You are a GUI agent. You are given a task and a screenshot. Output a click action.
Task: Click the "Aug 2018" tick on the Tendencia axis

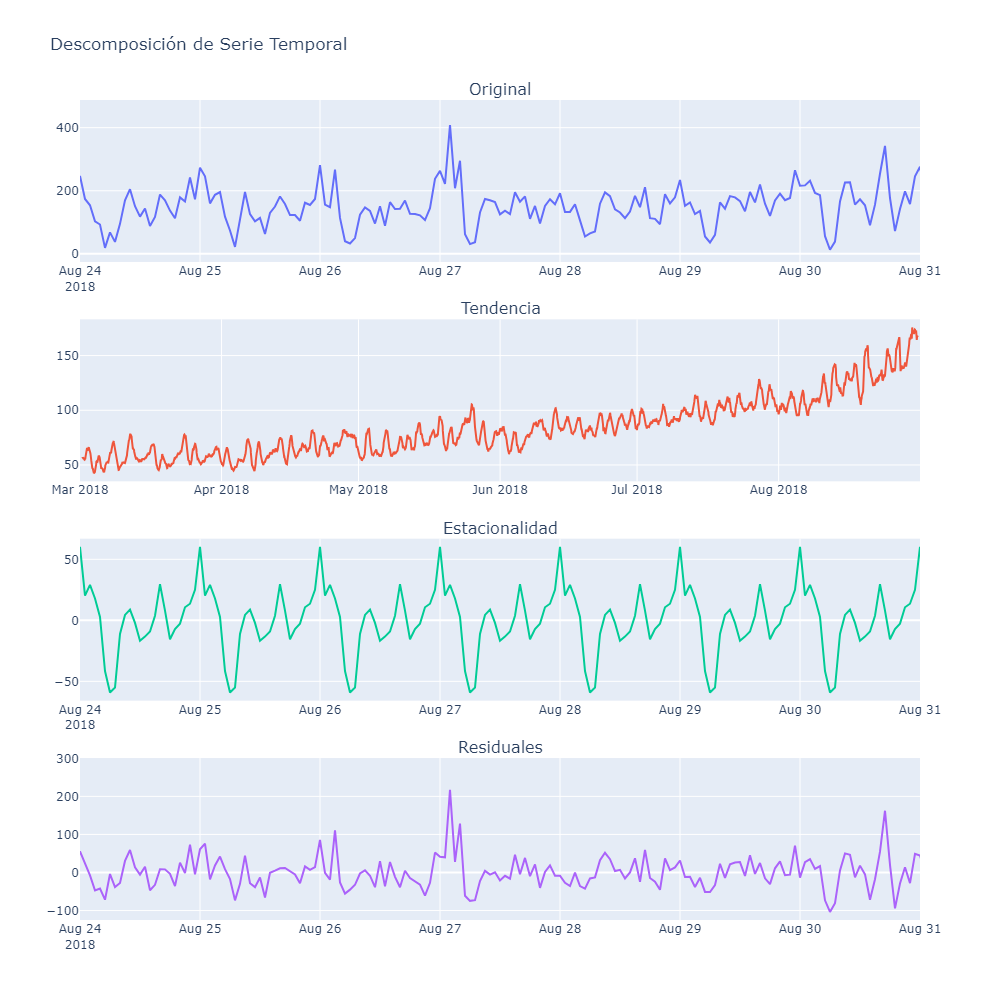tap(778, 489)
